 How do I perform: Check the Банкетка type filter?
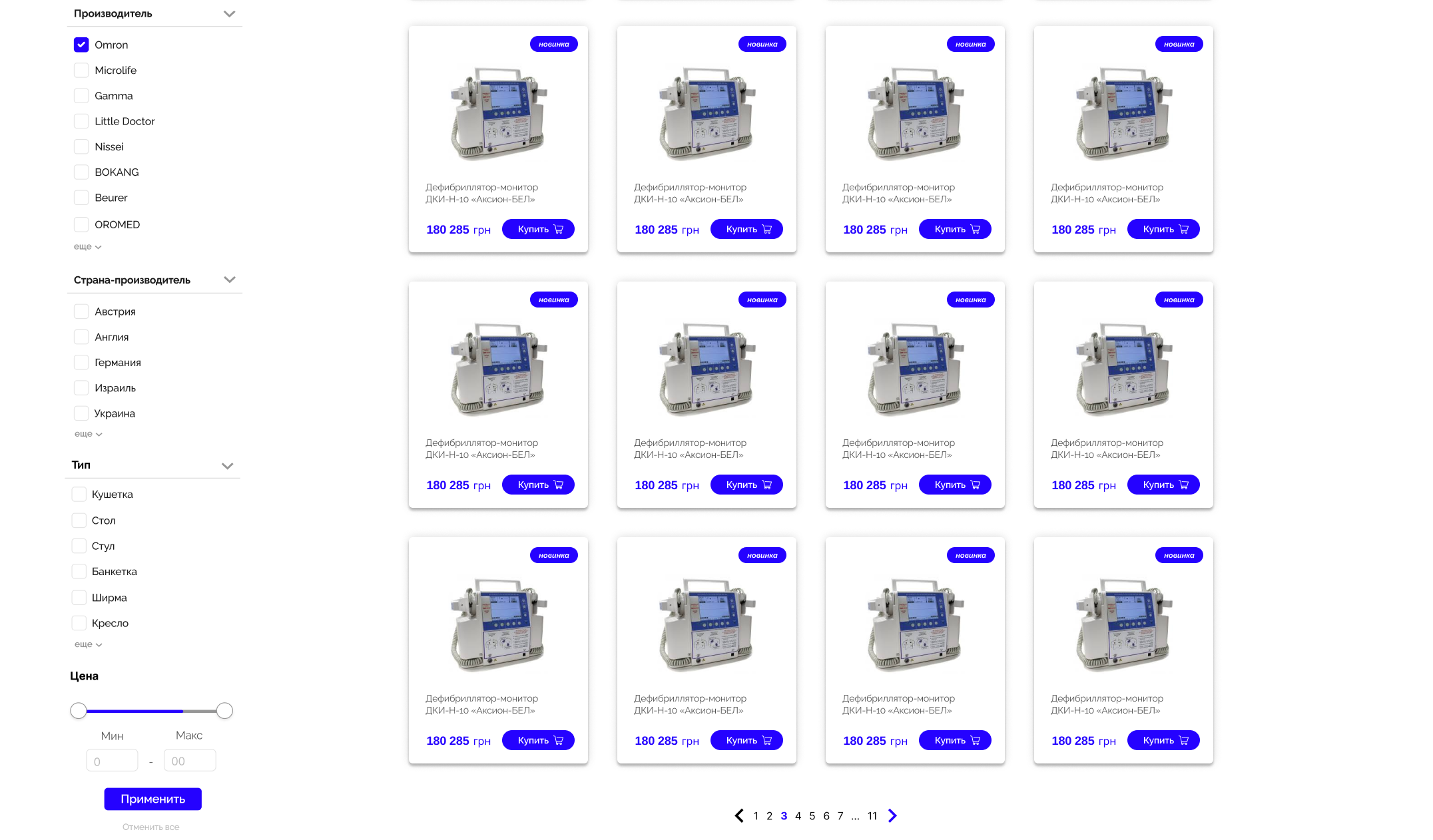(x=79, y=571)
